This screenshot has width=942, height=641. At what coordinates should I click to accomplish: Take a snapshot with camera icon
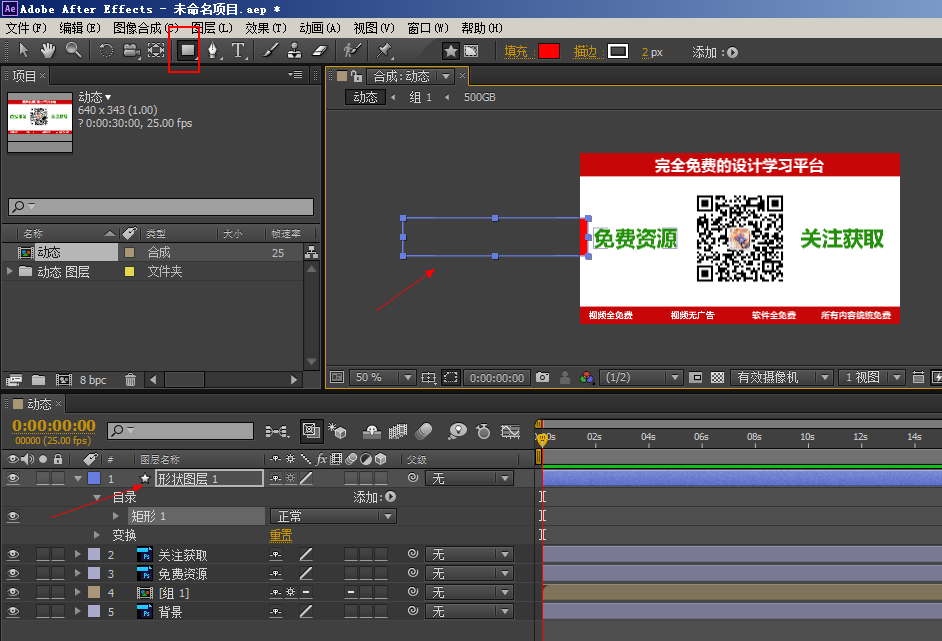coord(542,377)
